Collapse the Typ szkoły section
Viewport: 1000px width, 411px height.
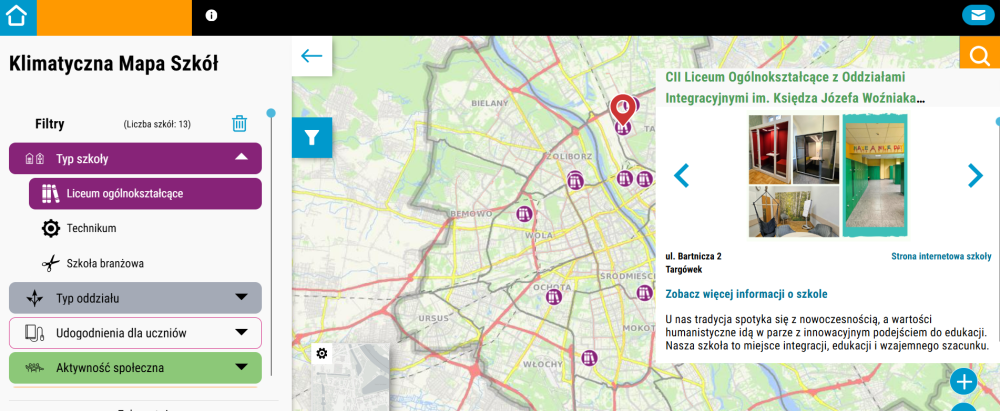tap(241, 158)
